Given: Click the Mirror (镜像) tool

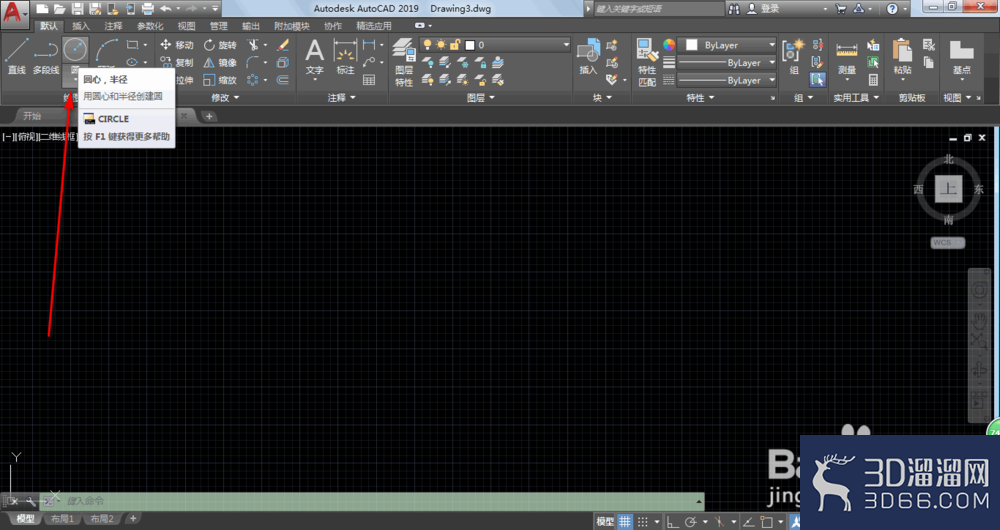Looking at the screenshot, I should [220, 63].
